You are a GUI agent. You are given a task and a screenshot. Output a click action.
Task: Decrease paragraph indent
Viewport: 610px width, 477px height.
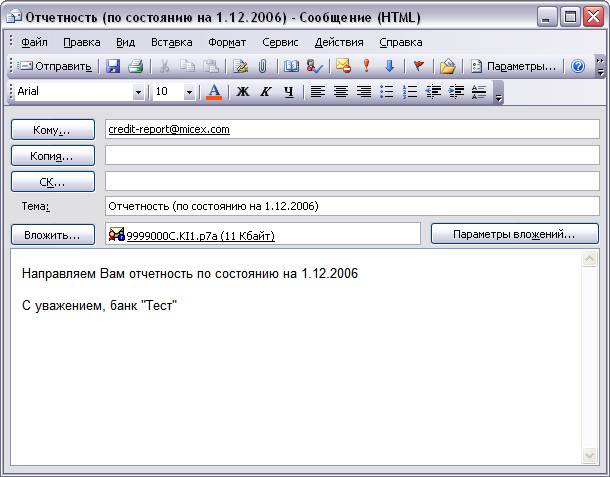433,92
